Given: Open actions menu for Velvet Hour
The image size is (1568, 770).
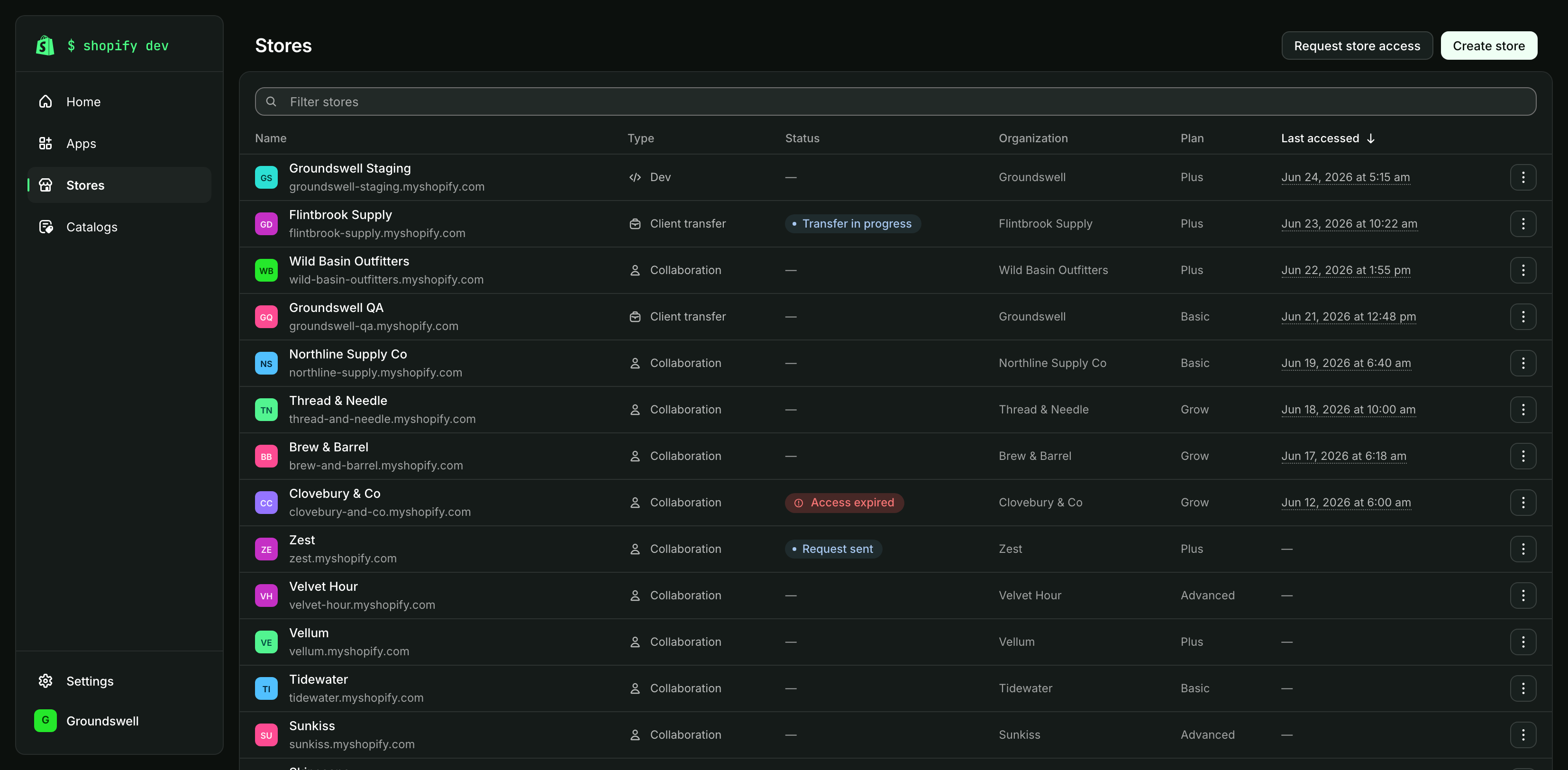Looking at the screenshot, I should coord(1523,596).
